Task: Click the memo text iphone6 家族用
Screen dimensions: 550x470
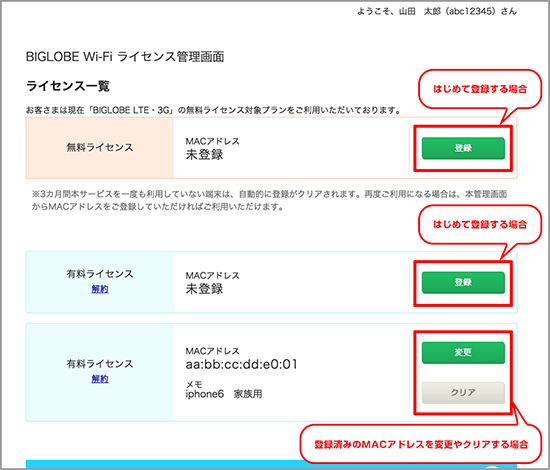Action: click(224, 394)
